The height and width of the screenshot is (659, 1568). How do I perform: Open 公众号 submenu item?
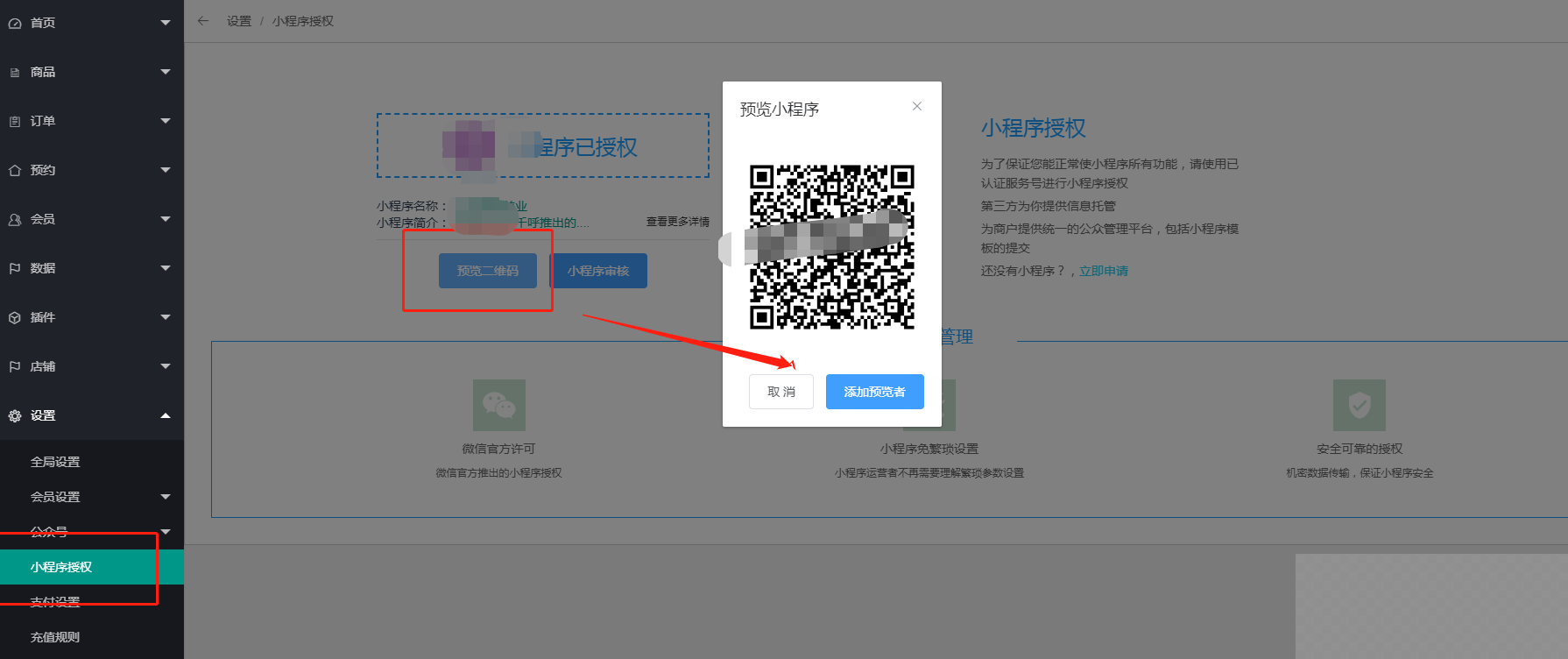click(x=92, y=532)
